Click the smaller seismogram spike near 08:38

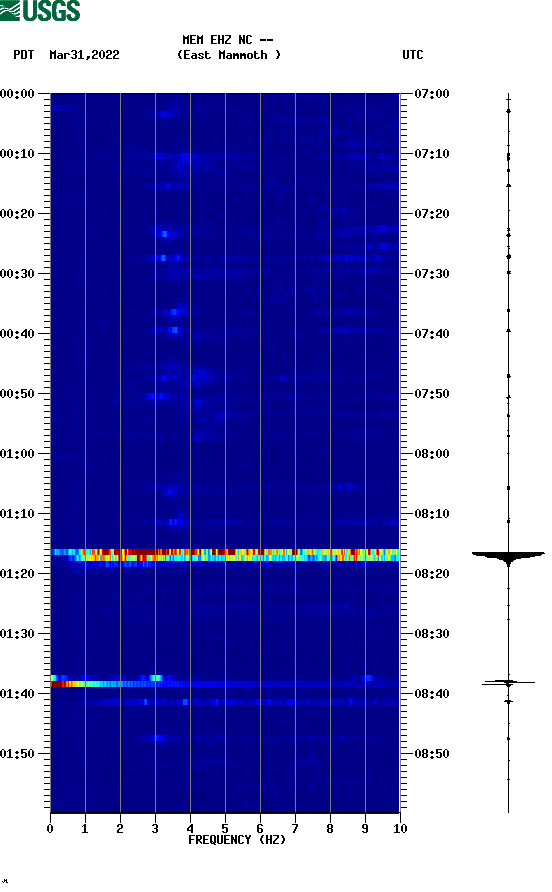(508, 683)
